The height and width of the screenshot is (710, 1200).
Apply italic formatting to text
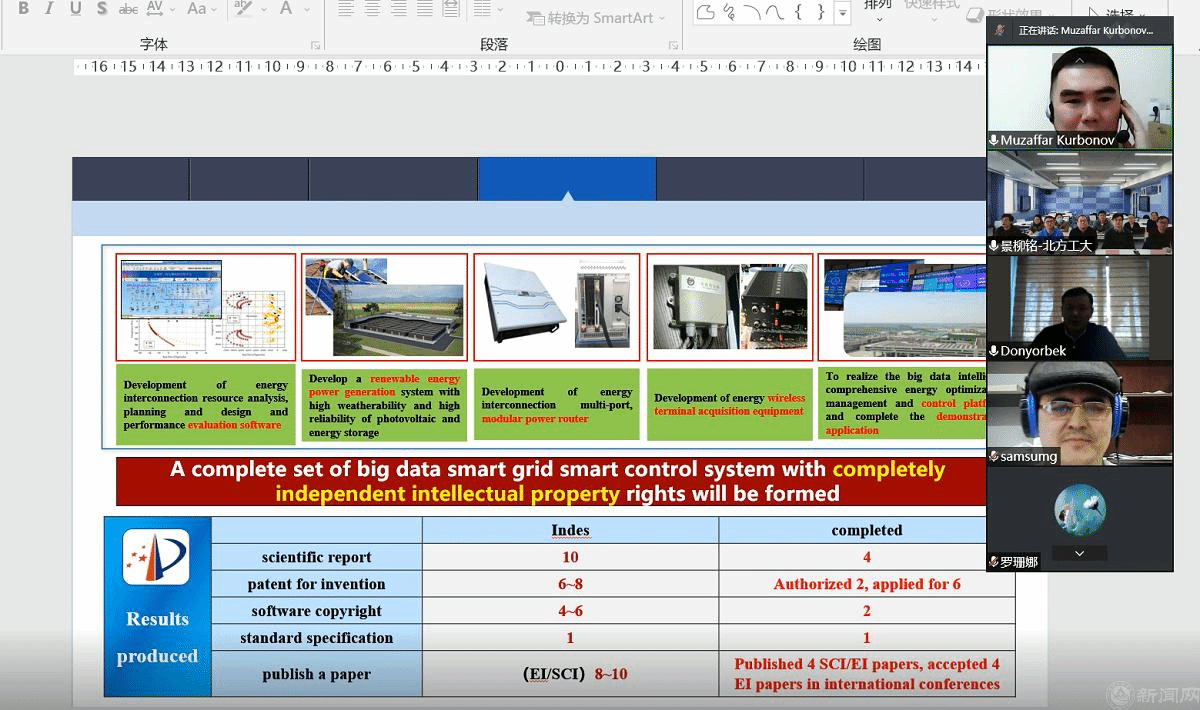[49, 9]
